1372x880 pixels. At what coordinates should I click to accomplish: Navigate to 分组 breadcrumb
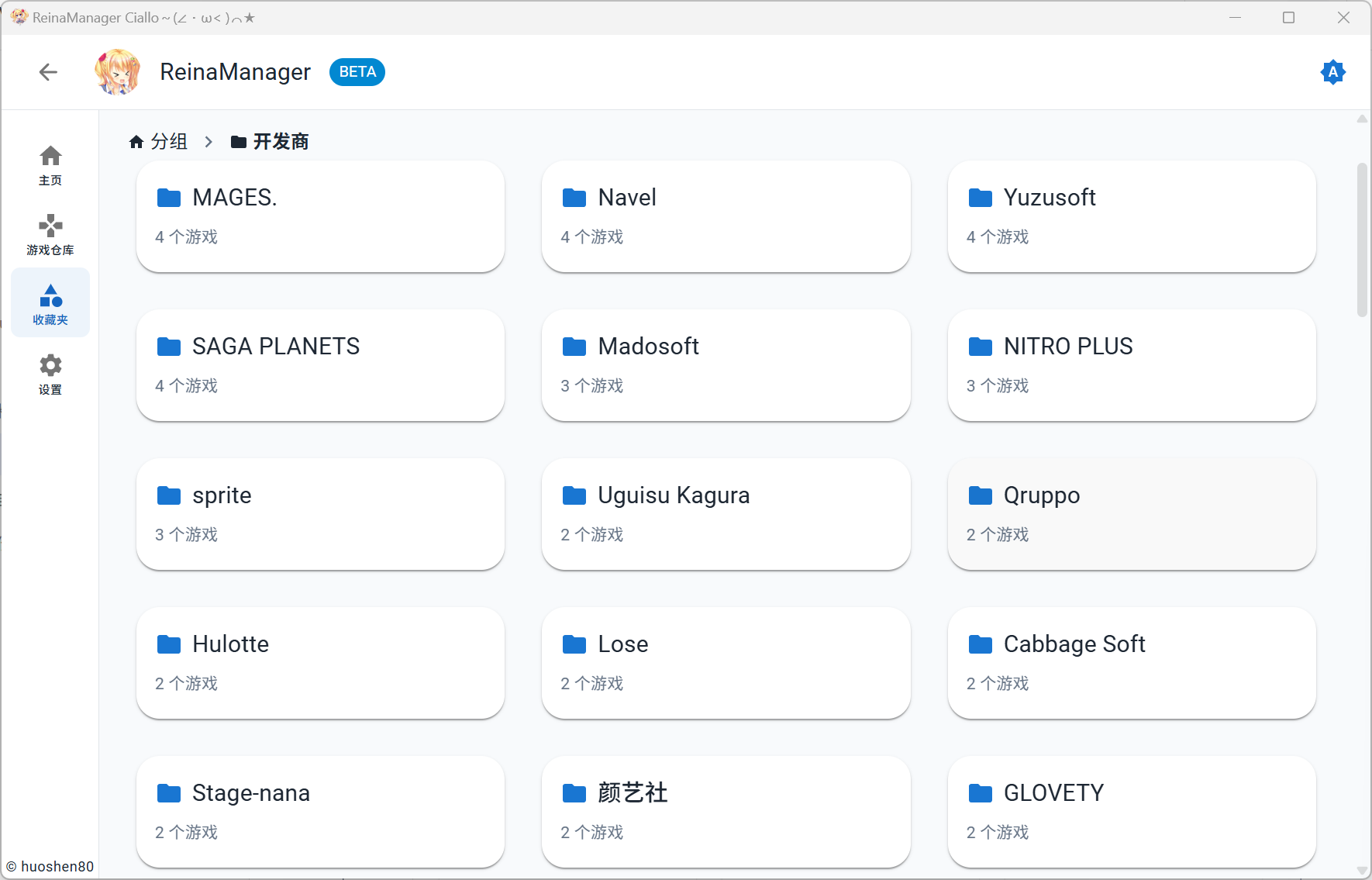pos(169,141)
